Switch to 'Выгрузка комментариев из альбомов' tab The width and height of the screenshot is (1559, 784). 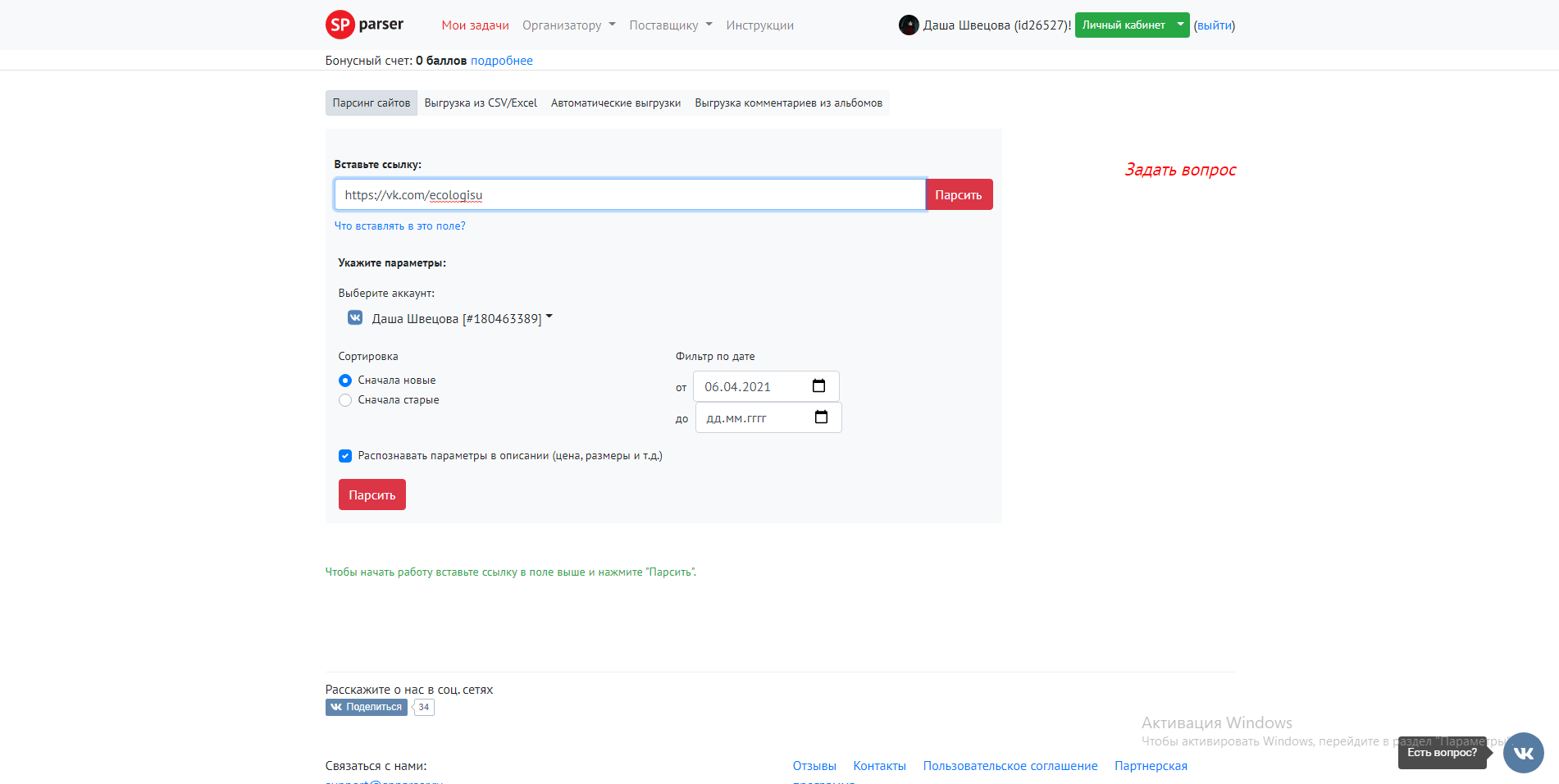coord(789,103)
